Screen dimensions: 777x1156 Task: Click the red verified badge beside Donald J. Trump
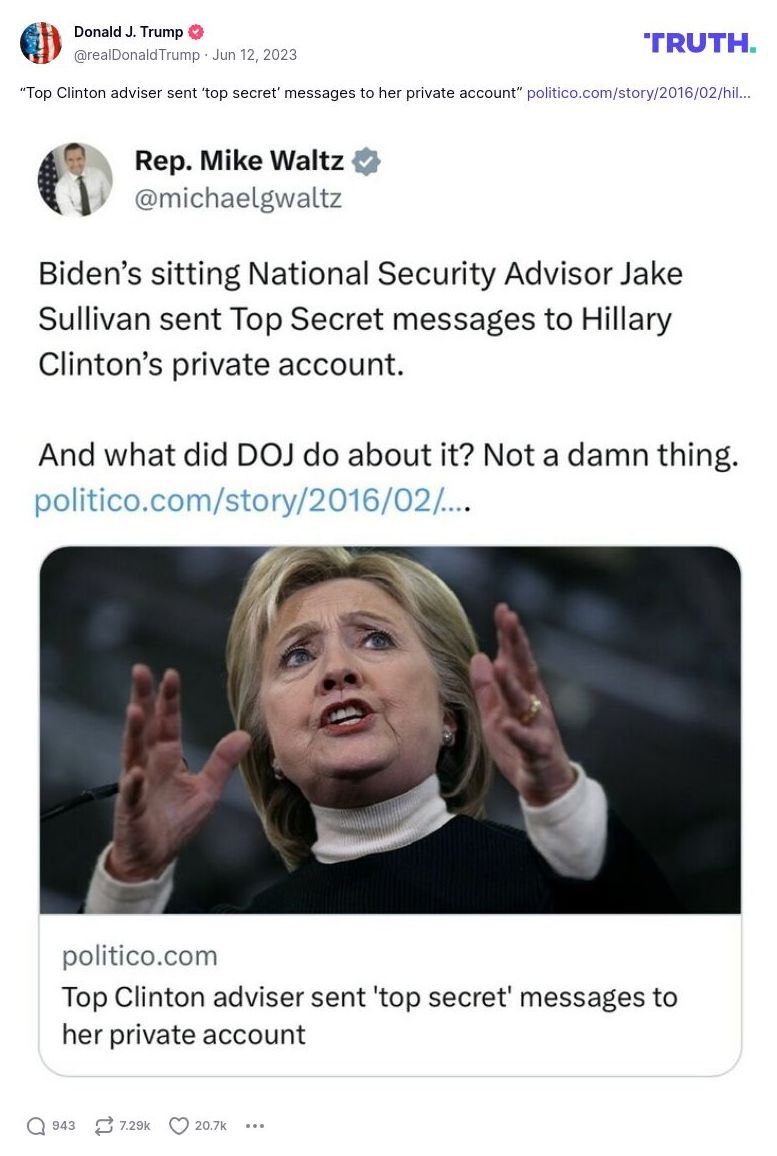coord(196,32)
